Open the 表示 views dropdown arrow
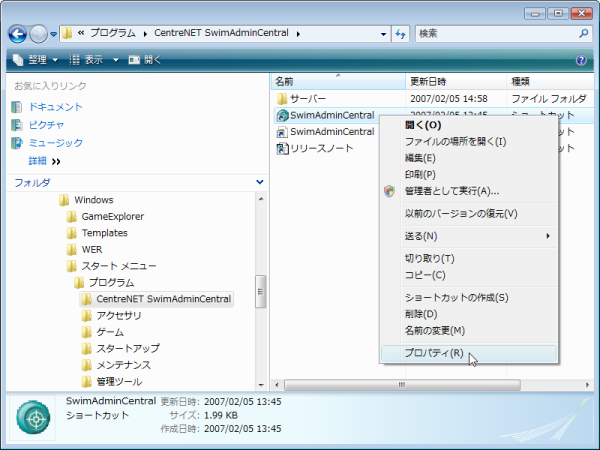 pos(116,60)
